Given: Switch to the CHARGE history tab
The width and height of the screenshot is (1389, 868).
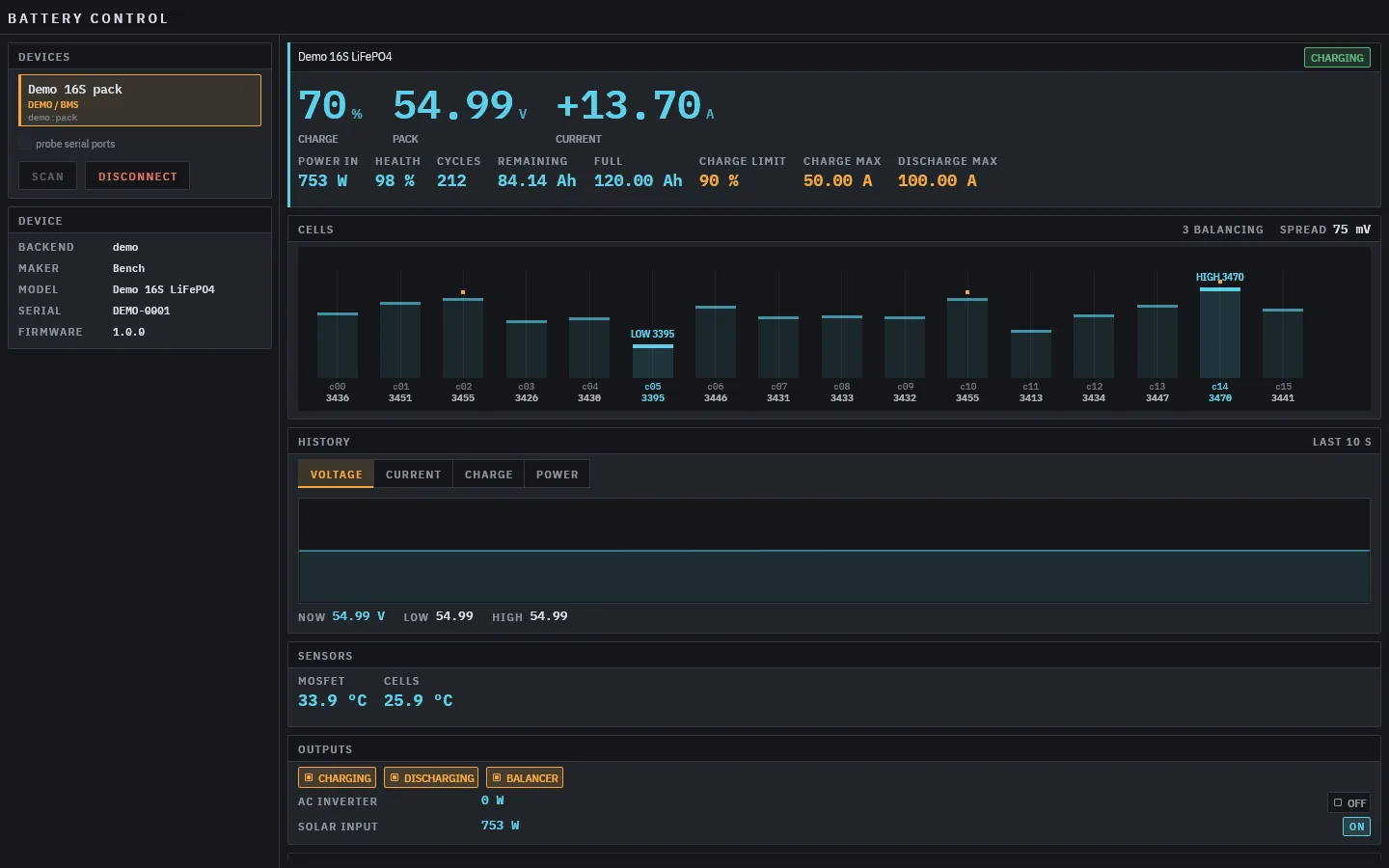Looking at the screenshot, I should [x=489, y=475].
